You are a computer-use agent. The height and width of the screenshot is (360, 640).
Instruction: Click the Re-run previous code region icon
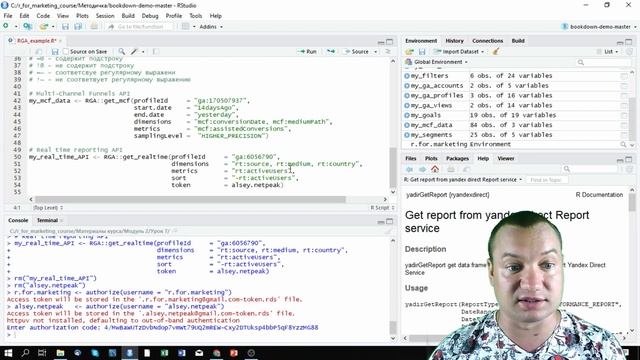(x=331, y=51)
